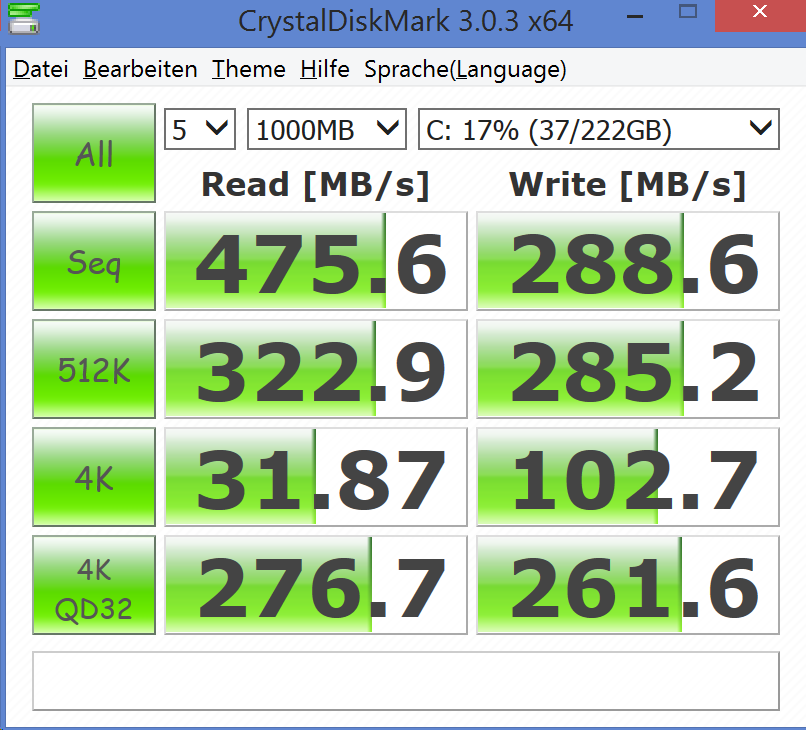Viewport: 806px width, 730px height.
Task: Click the 4K write result 102.7
Action: click(x=628, y=477)
